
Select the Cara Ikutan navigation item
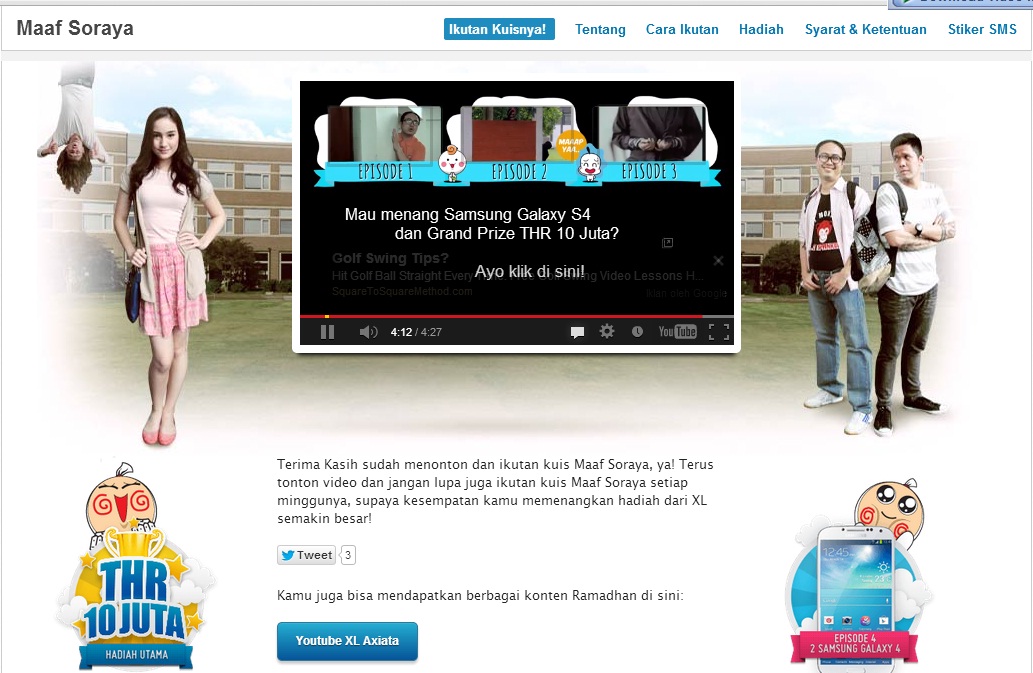pyautogui.click(x=682, y=29)
